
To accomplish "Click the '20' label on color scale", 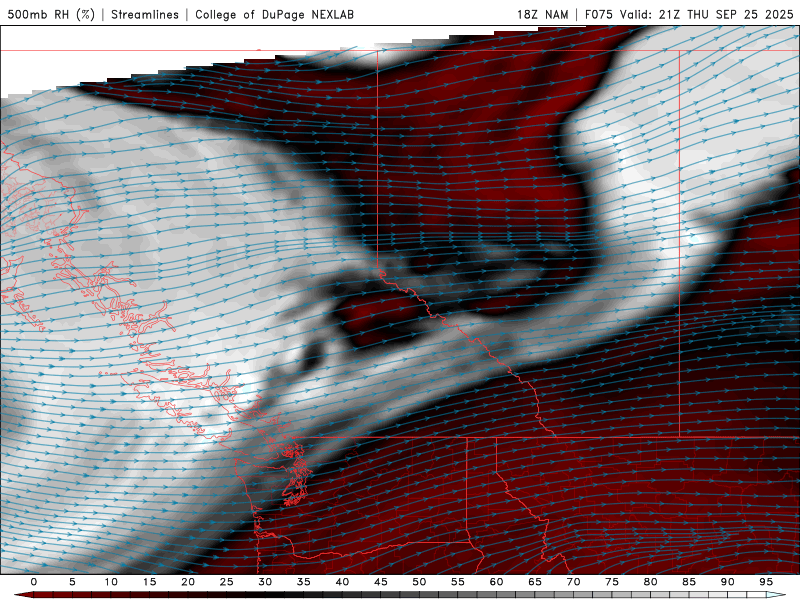I will (188, 582).
